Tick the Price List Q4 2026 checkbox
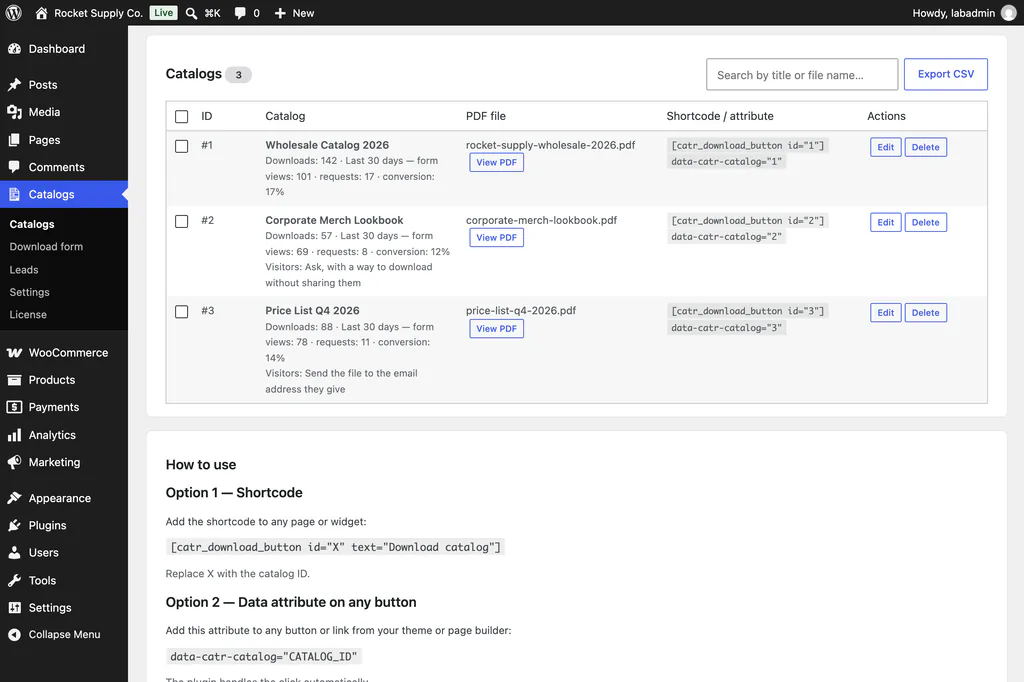1024x682 pixels. pos(182,312)
